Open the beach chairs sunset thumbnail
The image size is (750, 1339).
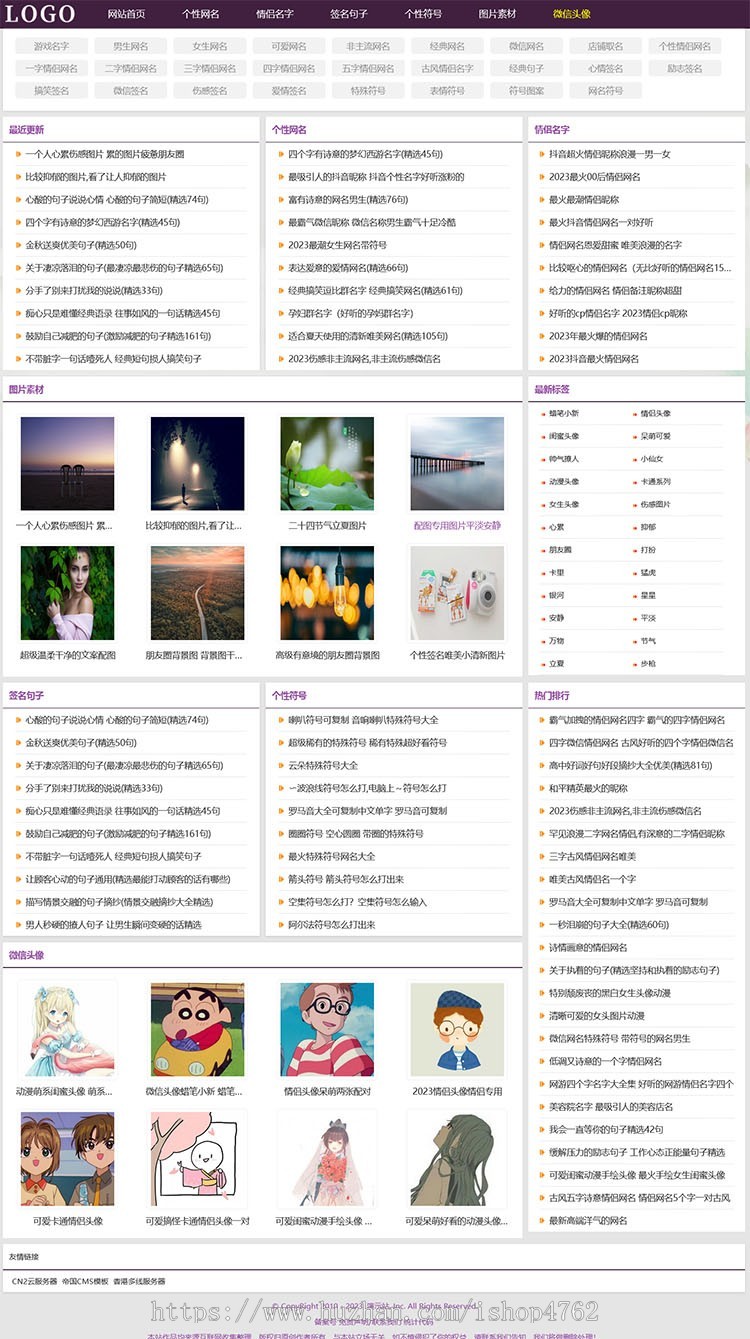click(67, 463)
